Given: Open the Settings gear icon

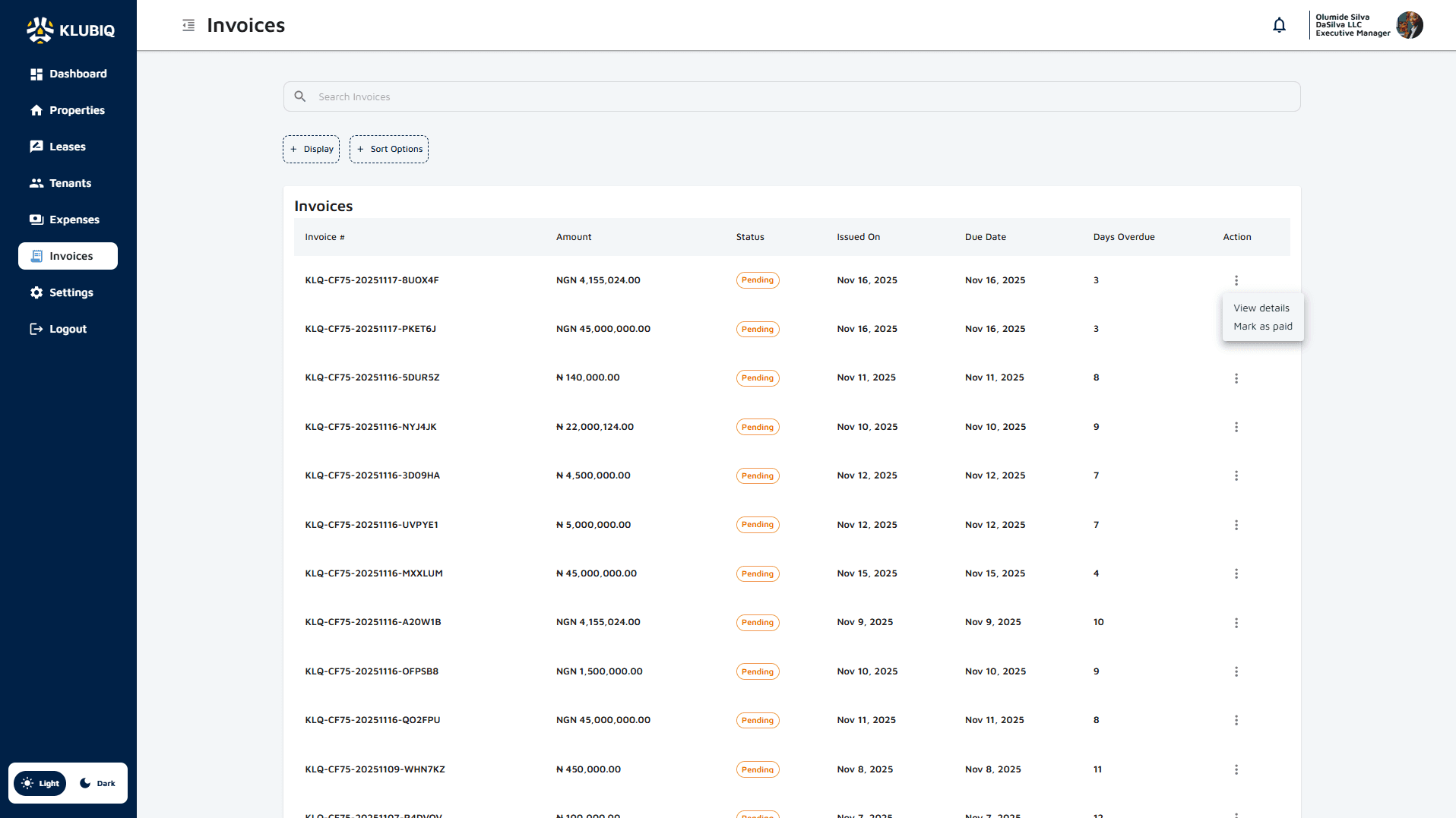Looking at the screenshot, I should coord(36,292).
